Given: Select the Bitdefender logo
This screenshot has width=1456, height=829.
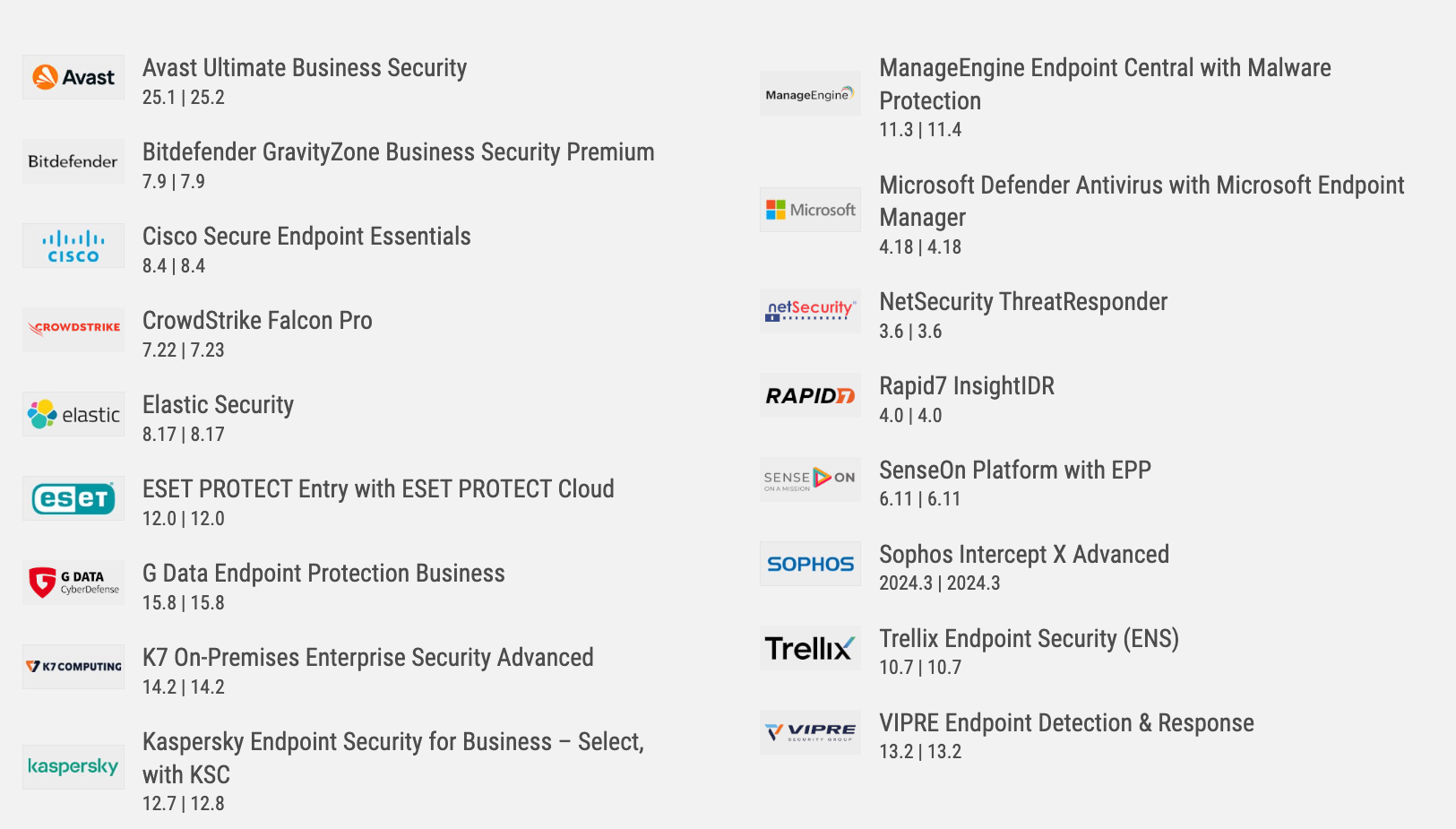Looking at the screenshot, I should point(73,161).
